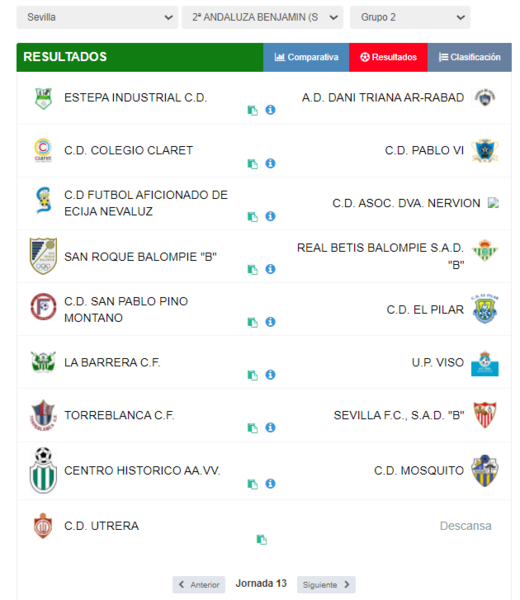The height and width of the screenshot is (600, 520).
Task: Go to the Siguiente jornada
Action: [x=326, y=584]
